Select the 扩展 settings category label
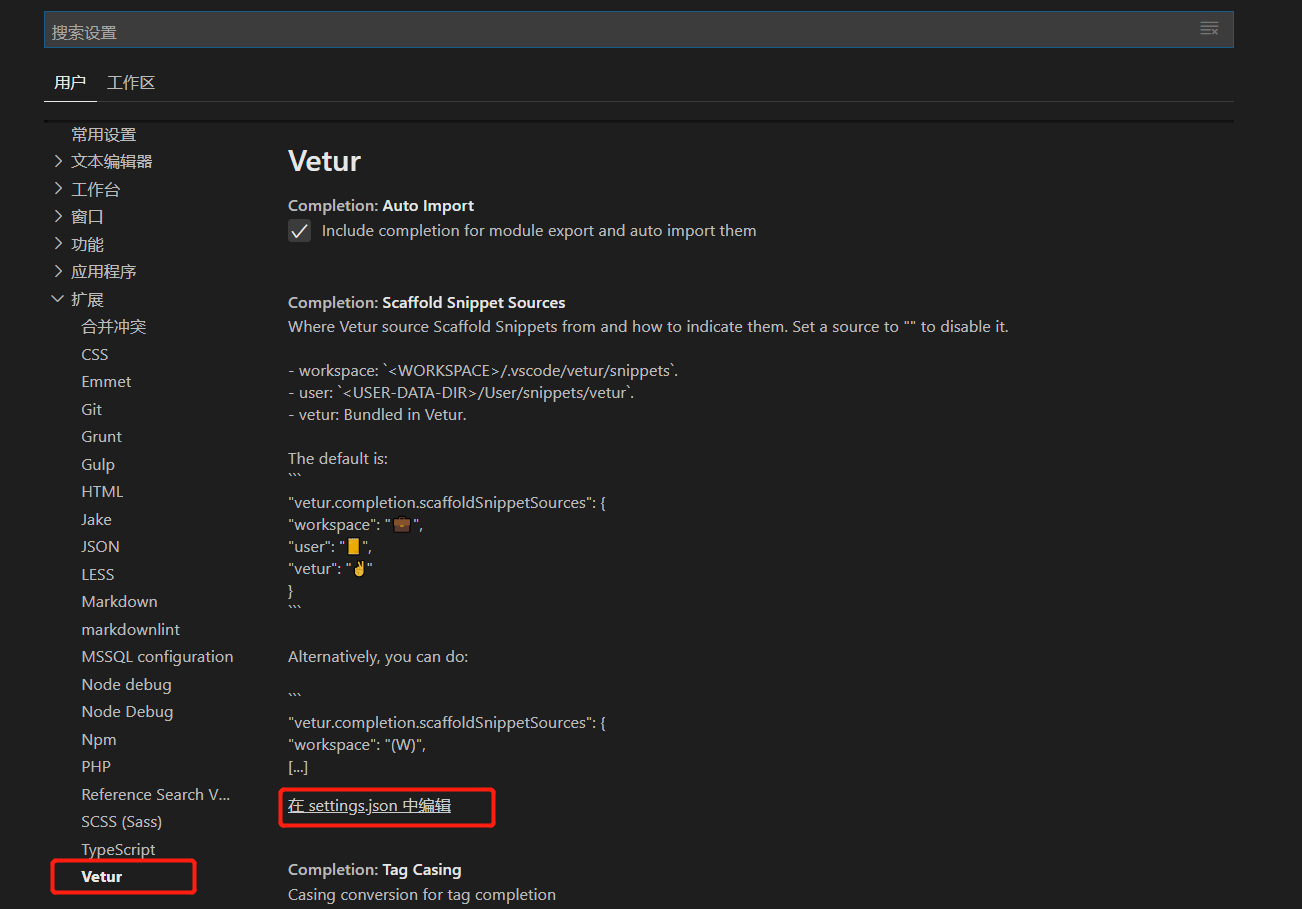1302x909 pixels. 88,299
